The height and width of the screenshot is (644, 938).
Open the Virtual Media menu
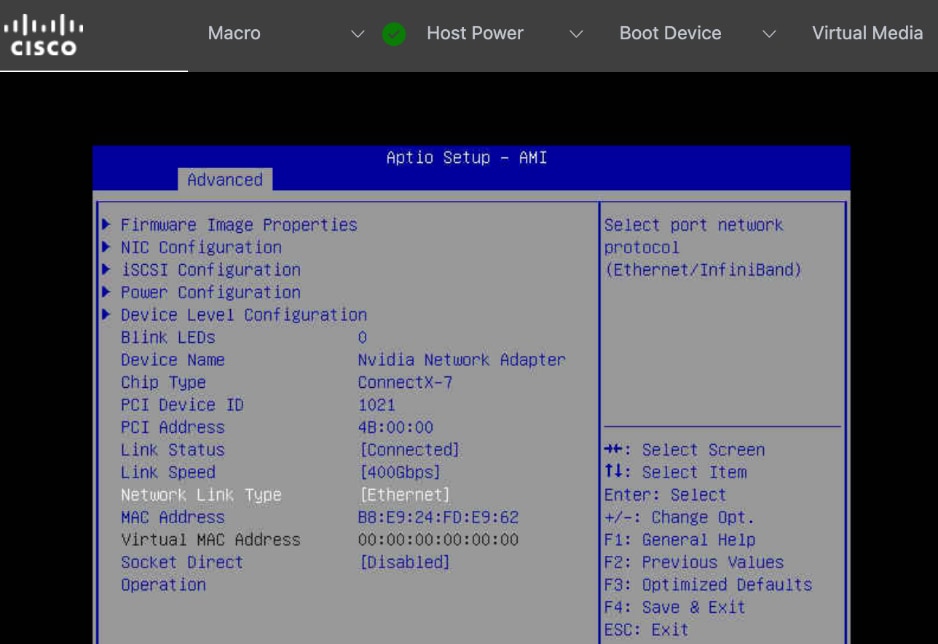point(867,33)
